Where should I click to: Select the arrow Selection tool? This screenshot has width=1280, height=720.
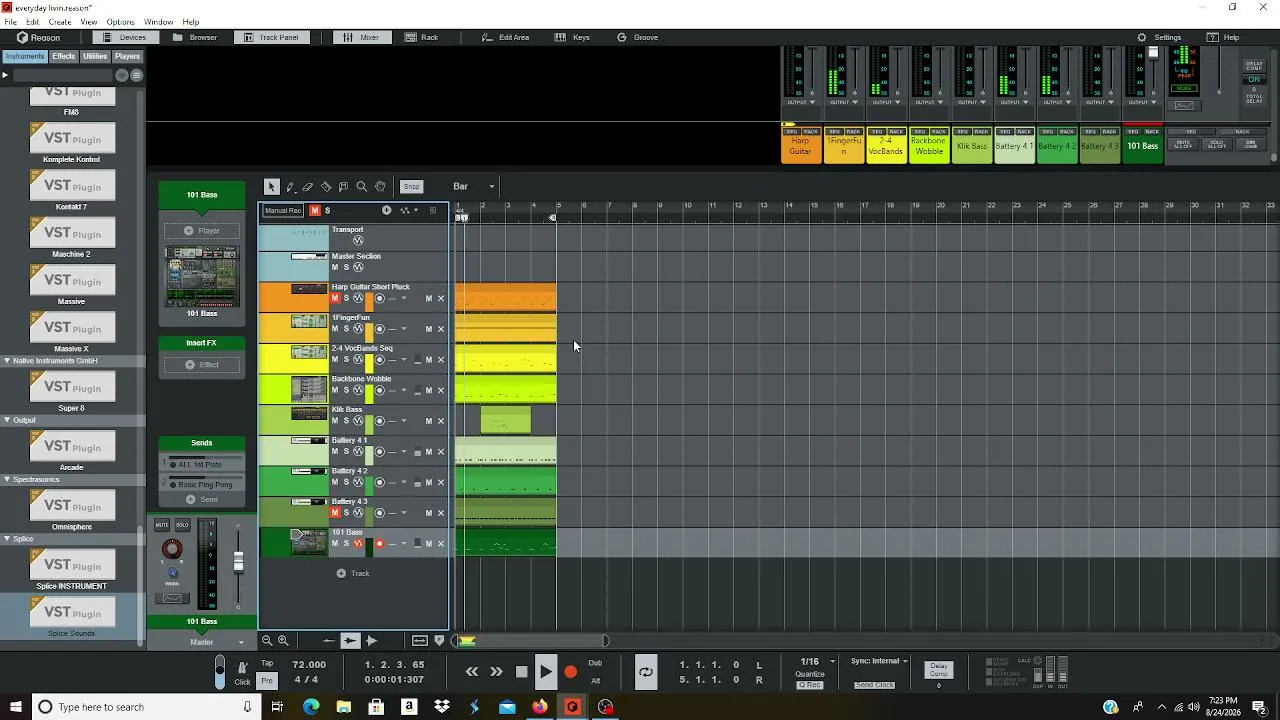point(271,187)
